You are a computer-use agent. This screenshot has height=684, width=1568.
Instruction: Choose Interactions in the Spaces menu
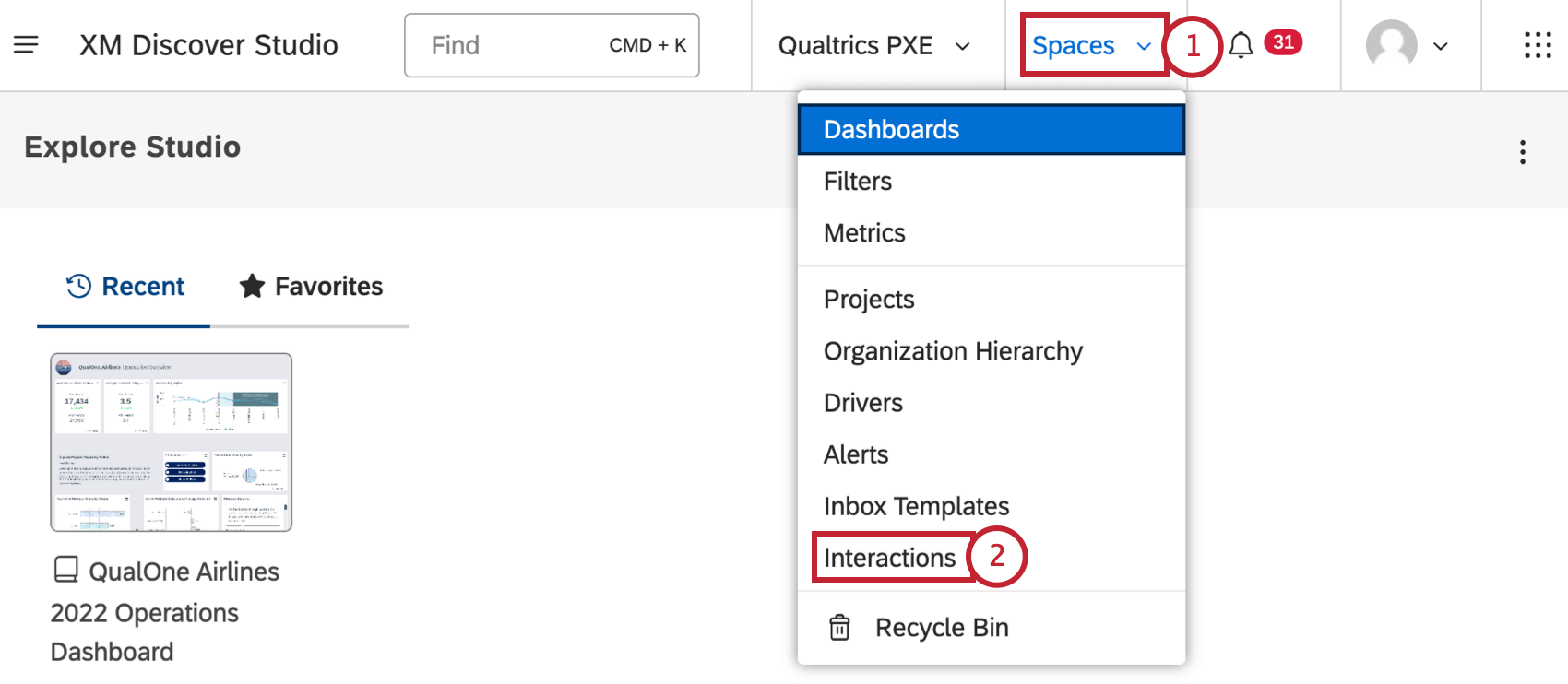point(889,558)
